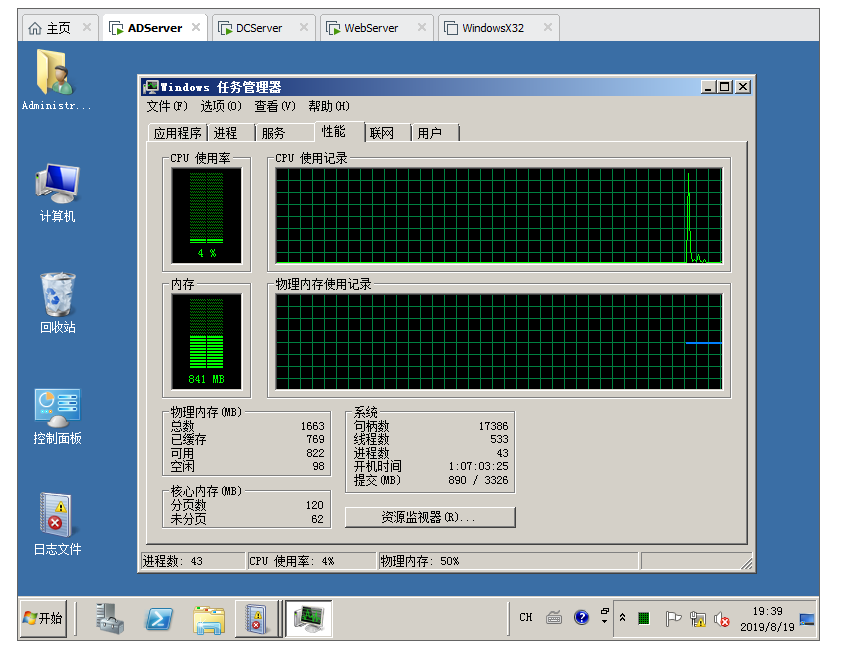Click the 资源监视器(R)... button

[x=430, y=517]
